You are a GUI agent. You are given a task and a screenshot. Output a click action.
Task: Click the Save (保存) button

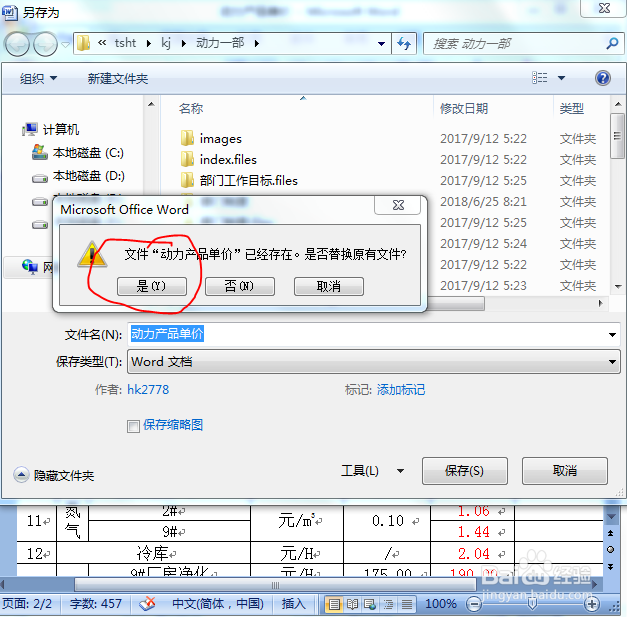pos(465,471)
